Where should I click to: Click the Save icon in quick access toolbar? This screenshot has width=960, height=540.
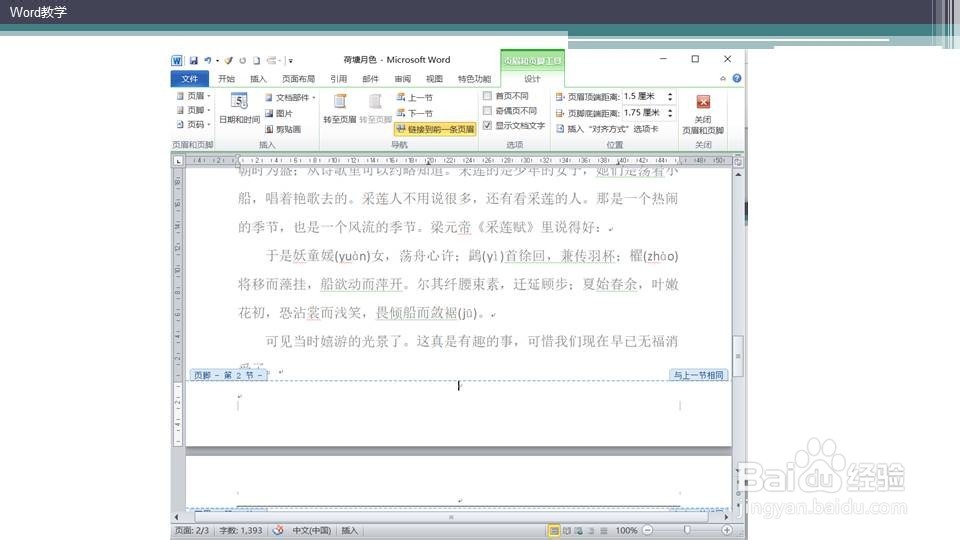pos(193,61)
